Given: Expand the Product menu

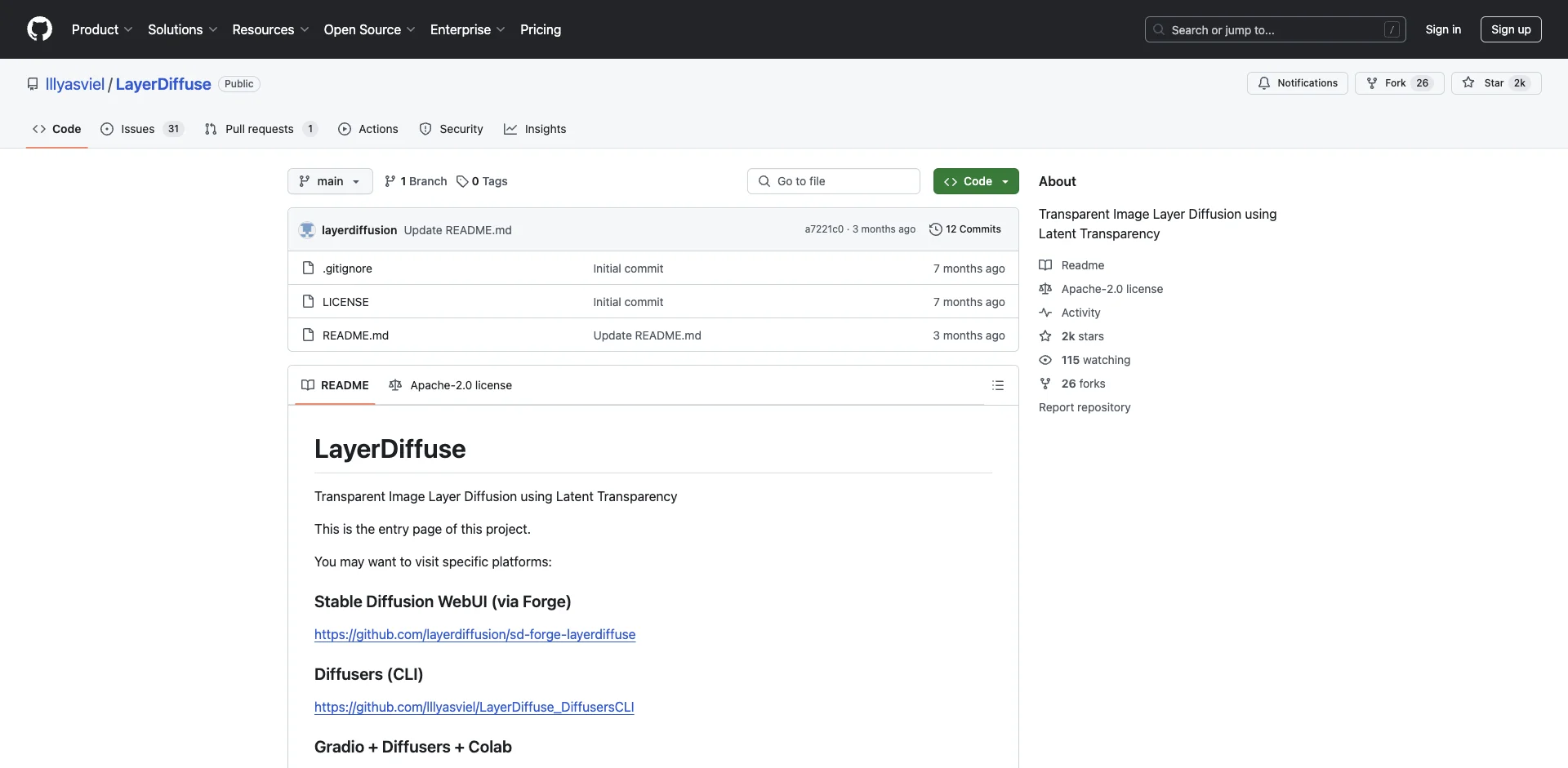Looking at the screenshot, I should [102, 29].
